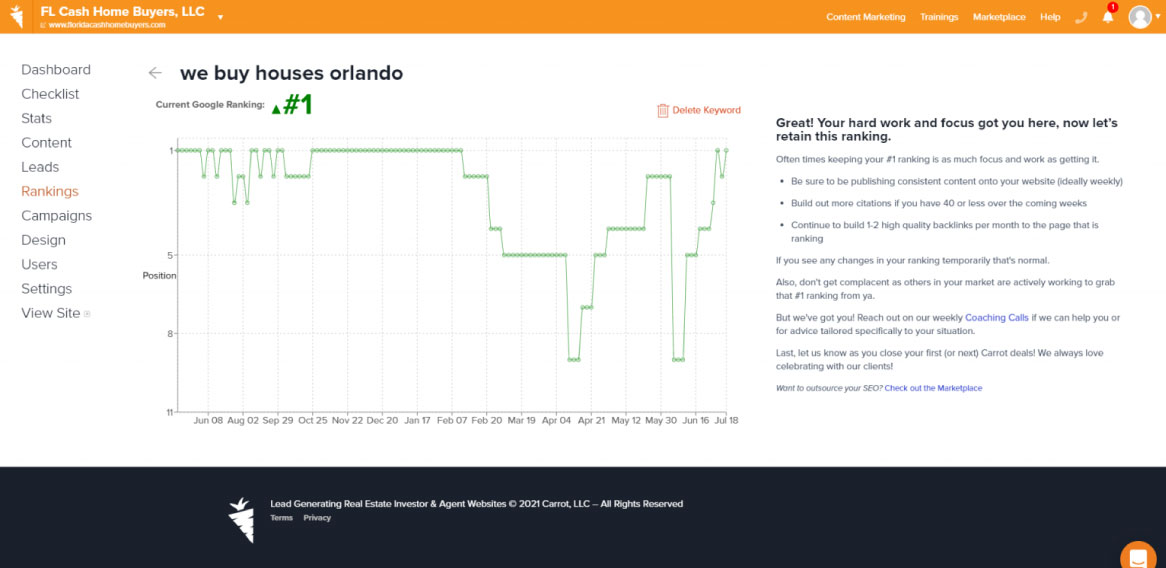Click the Carrot logo in top bar
This screenshot has width=1166, height=568.
17,17
